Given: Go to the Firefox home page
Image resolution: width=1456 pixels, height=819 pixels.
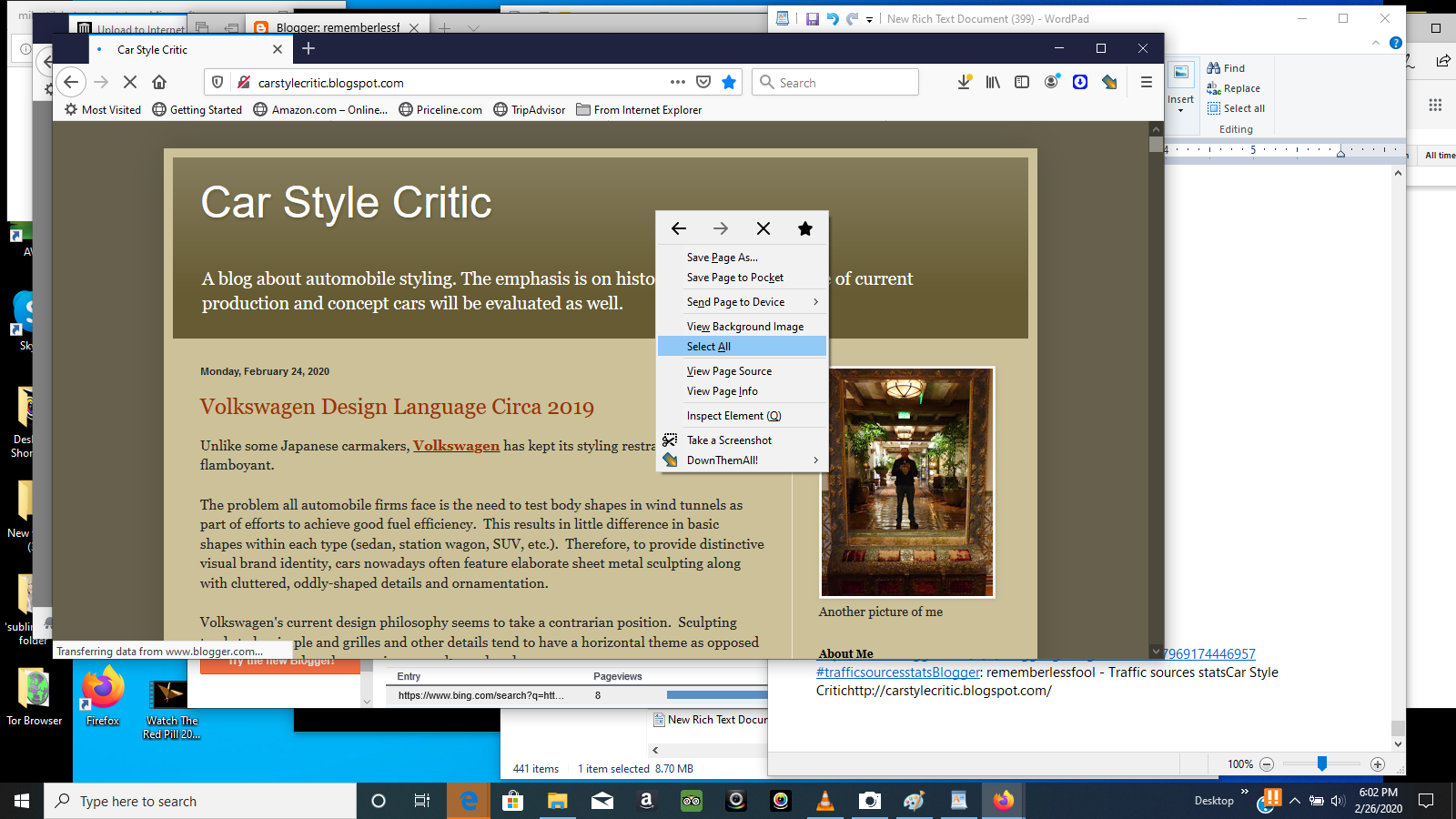Looking at the screenshot, I should click(159, 82).
